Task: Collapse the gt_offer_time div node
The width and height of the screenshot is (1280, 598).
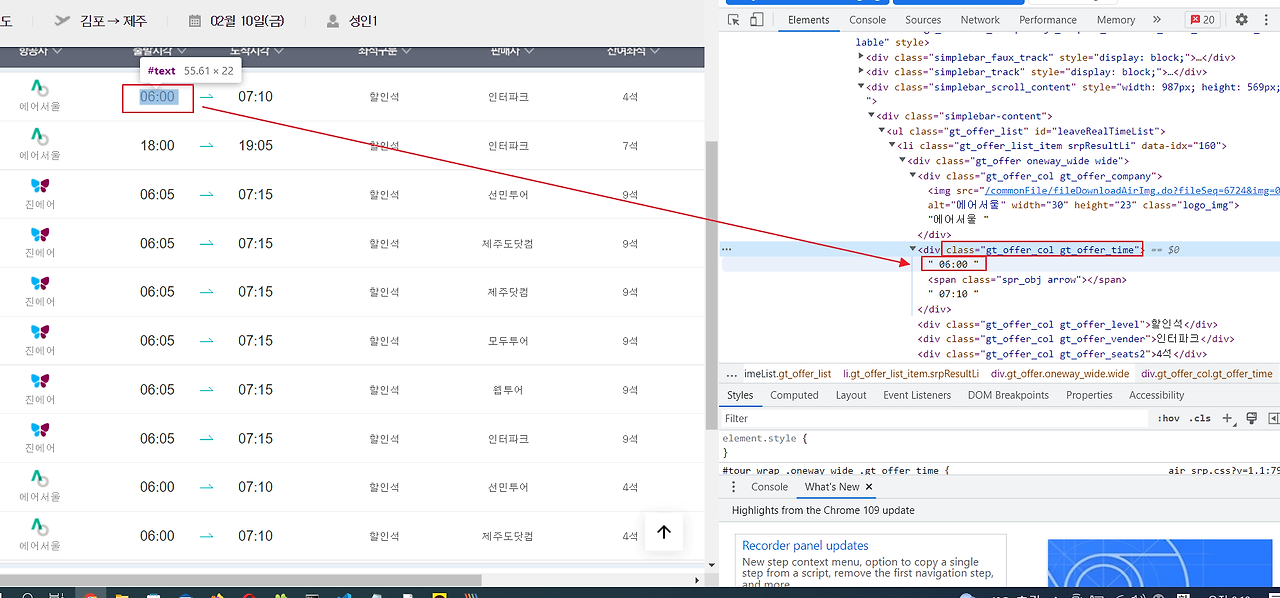Action: pos(913,249)
